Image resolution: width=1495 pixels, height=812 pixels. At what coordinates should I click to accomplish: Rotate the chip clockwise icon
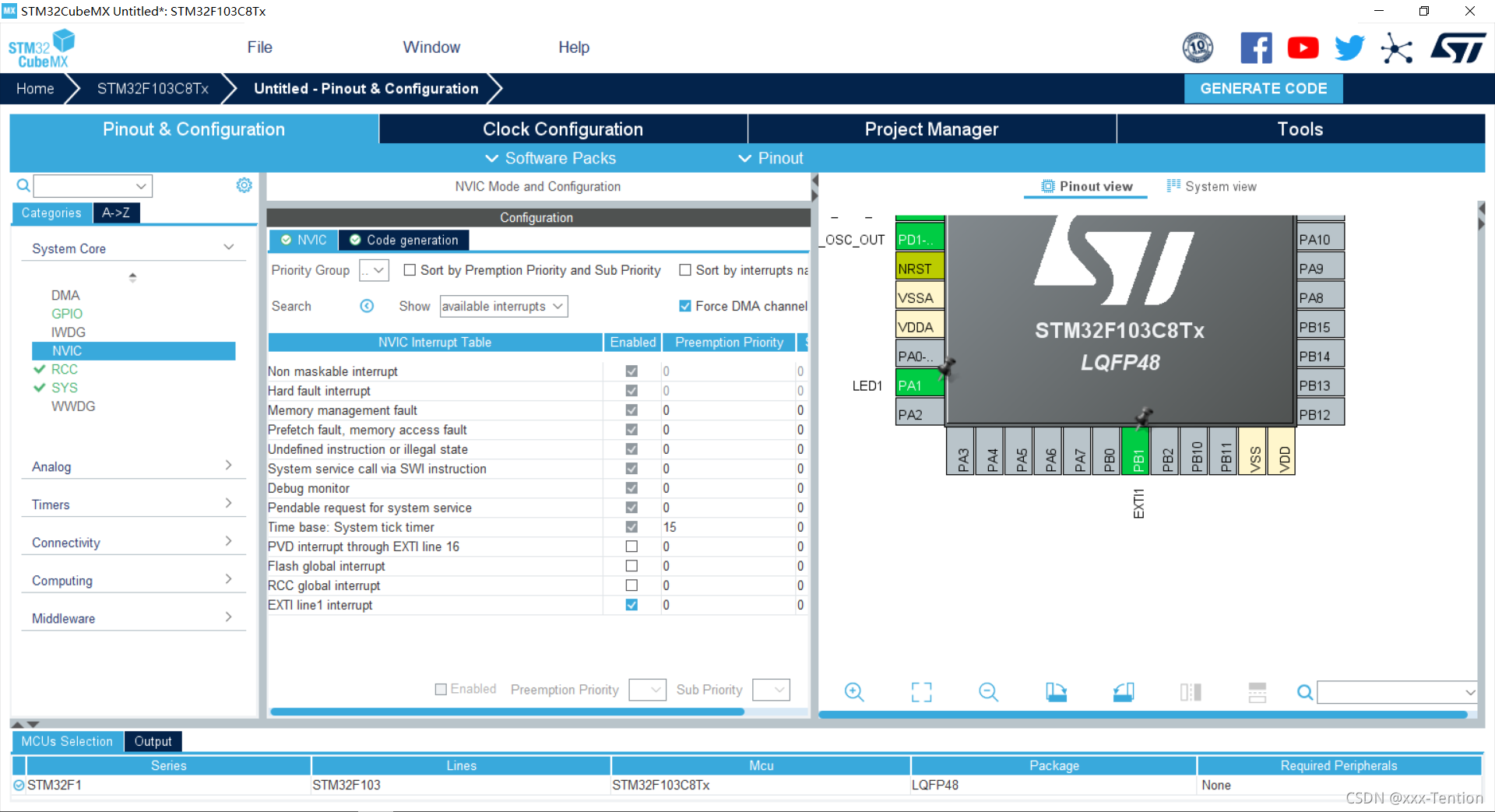coord(1056,692)
